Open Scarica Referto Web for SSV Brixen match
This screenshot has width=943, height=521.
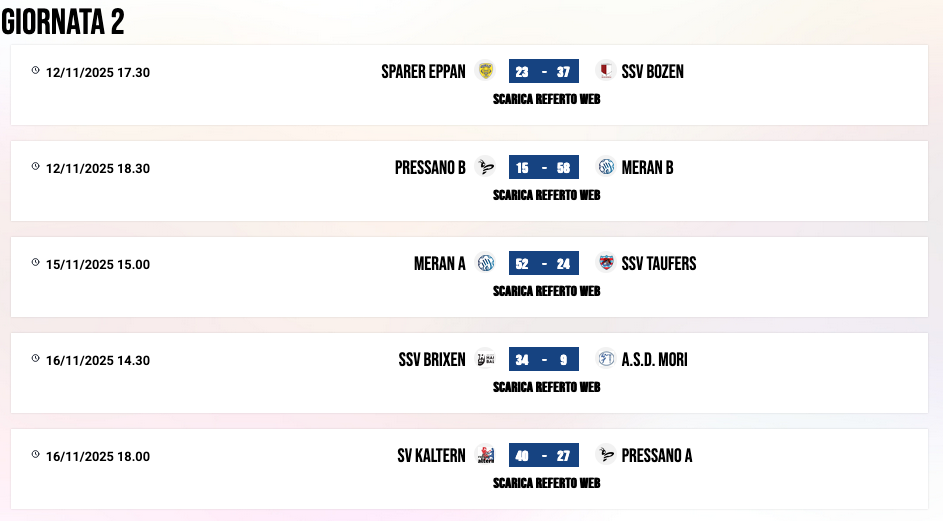click(x=546, y=387)
